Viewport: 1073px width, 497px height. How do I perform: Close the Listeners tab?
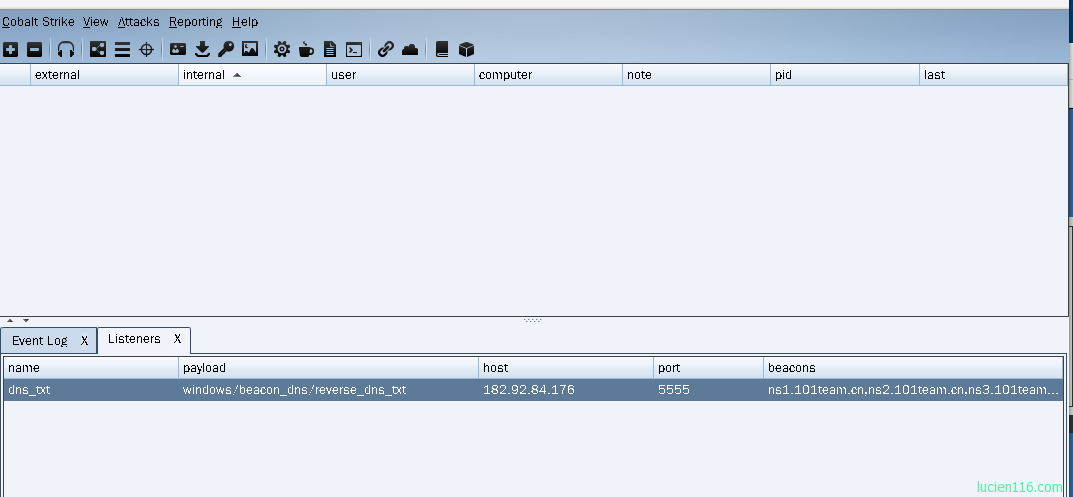177,339
